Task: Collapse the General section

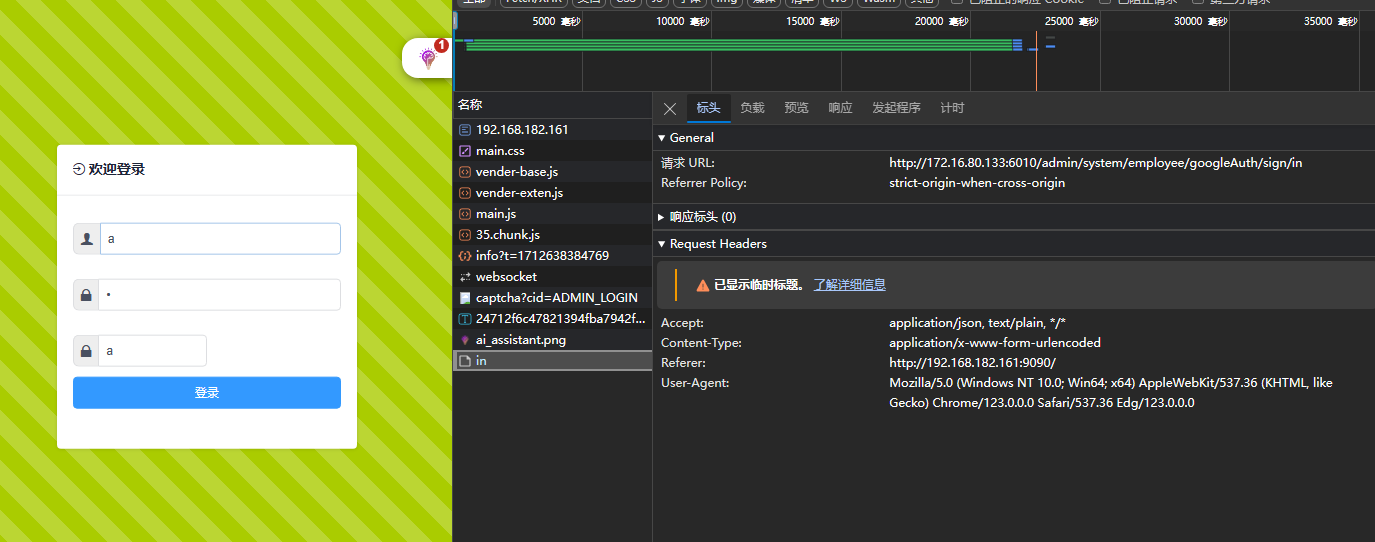Action: coord(662,138)
